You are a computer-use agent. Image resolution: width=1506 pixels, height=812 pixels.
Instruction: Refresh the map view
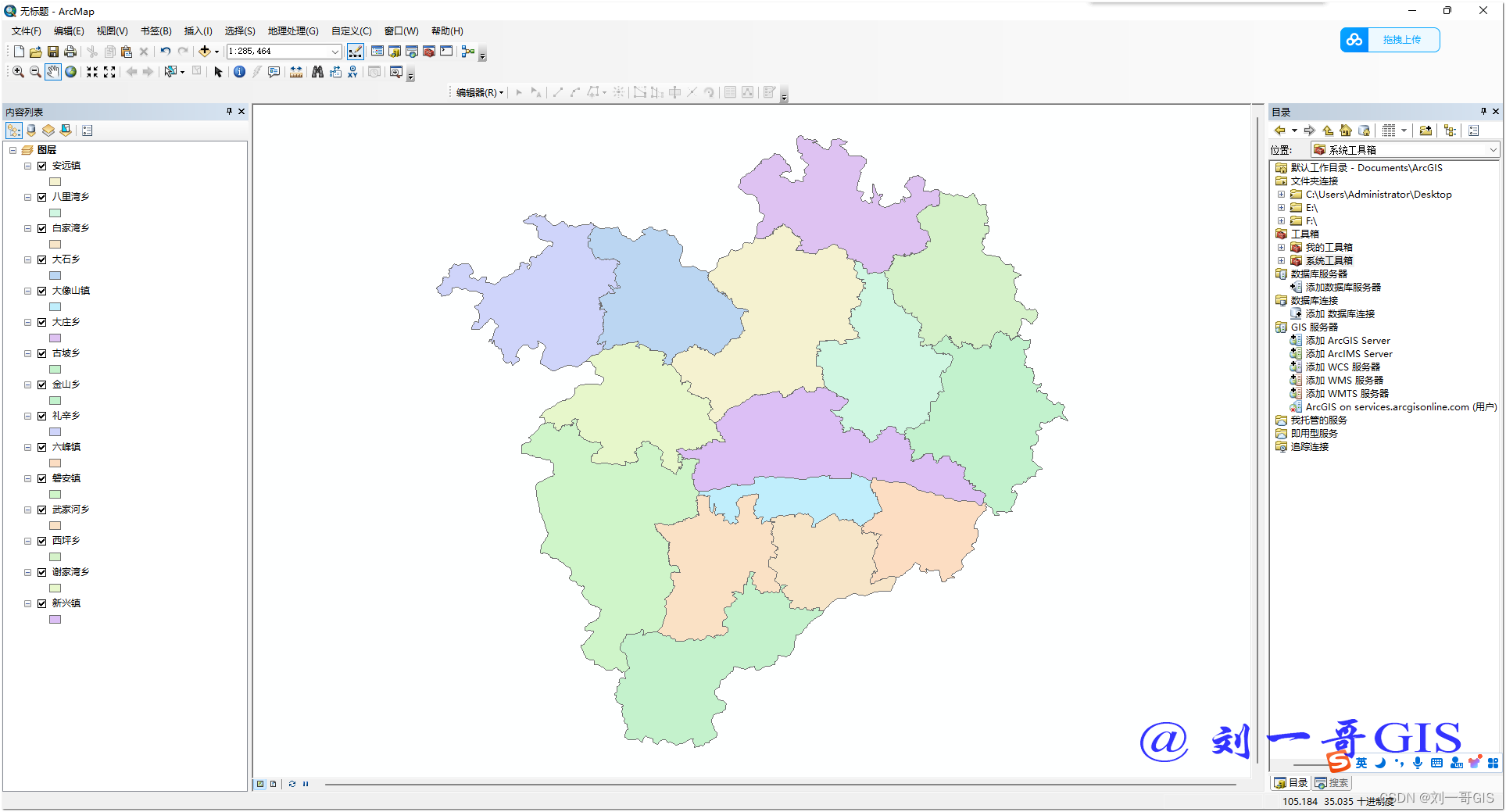pyautogui.click(x=292, y=784)
